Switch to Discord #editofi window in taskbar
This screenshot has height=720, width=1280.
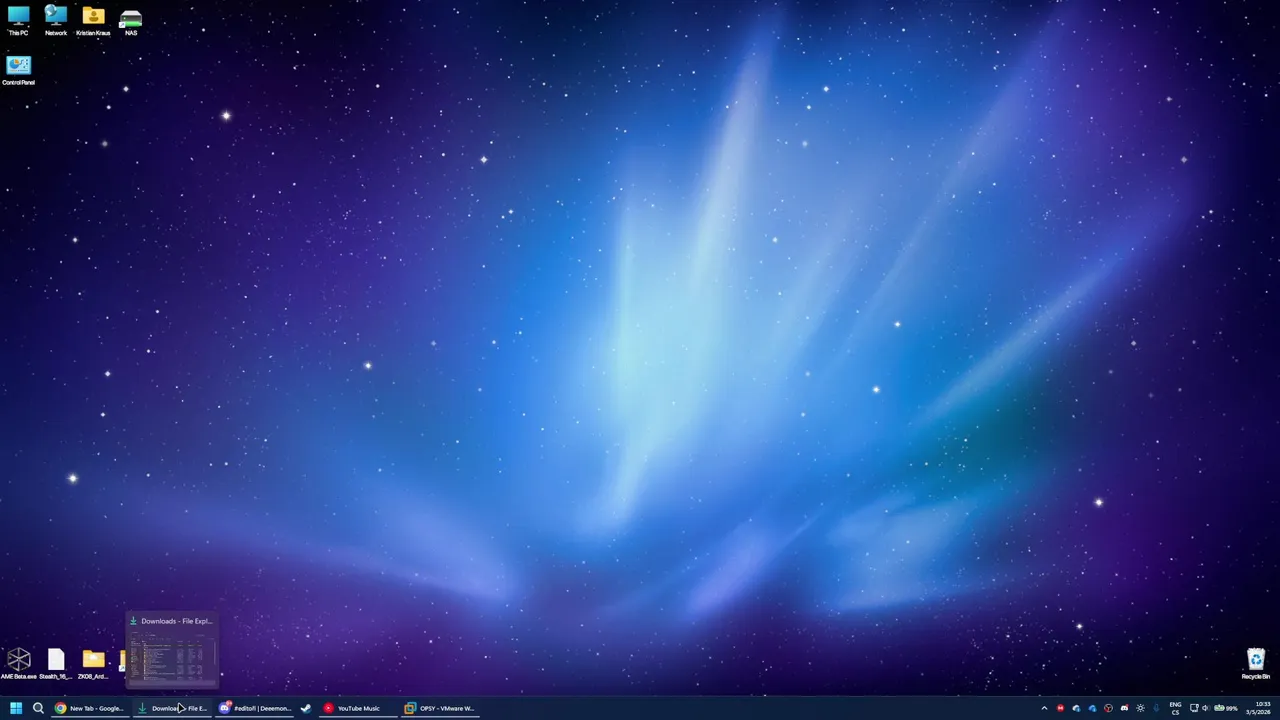pos(256,708)
